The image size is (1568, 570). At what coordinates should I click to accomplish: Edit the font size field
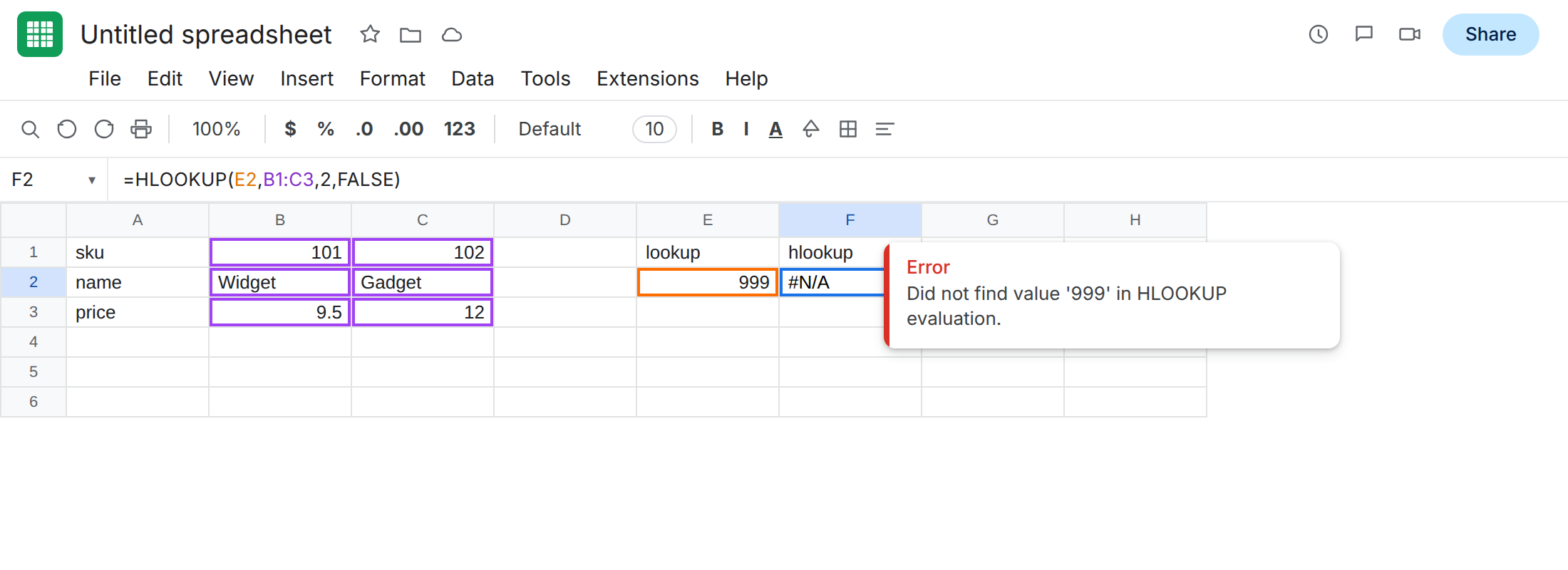pyautogui.click(x=654, y=129)
